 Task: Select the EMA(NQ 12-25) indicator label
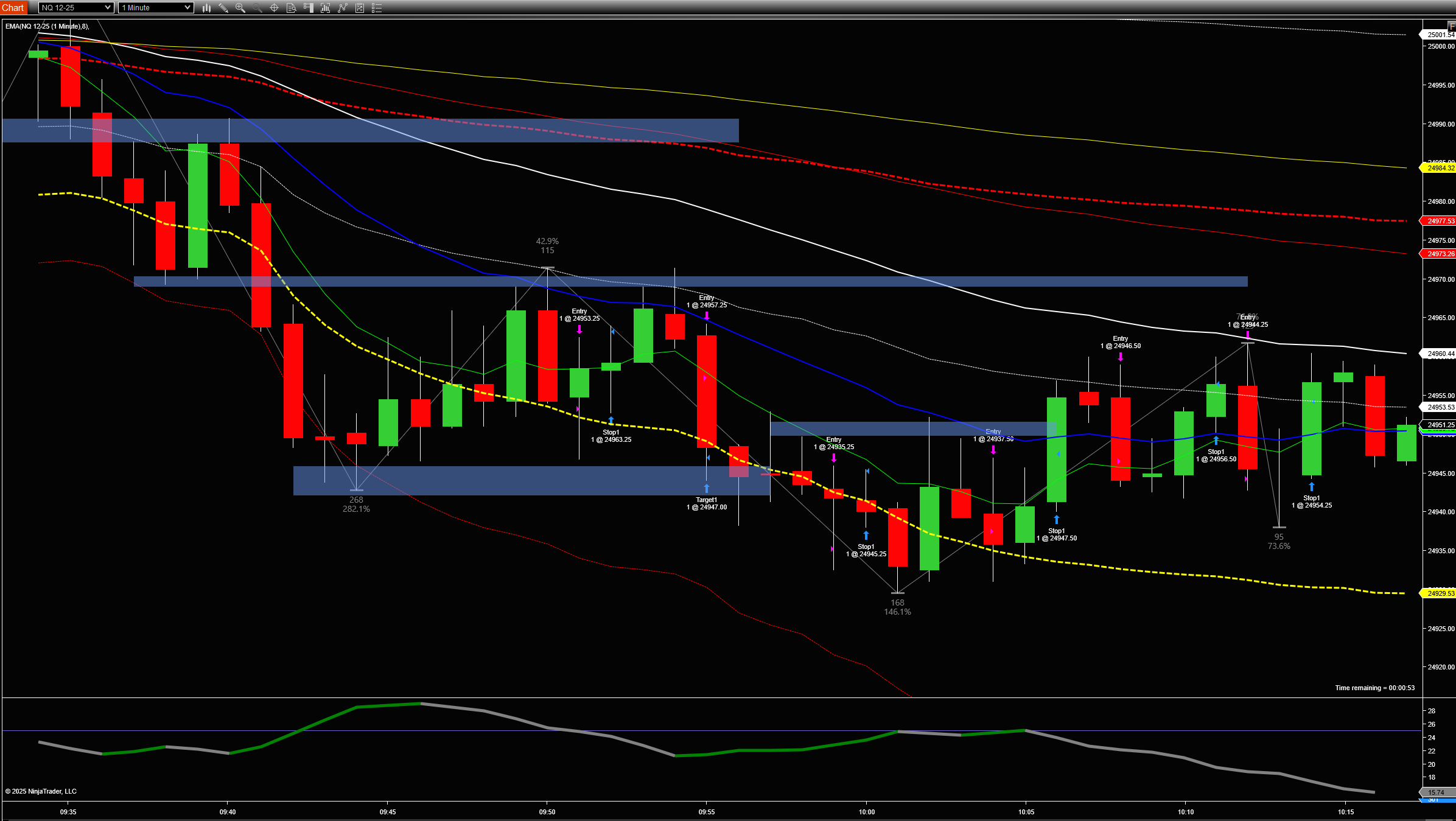click(47, 26)
